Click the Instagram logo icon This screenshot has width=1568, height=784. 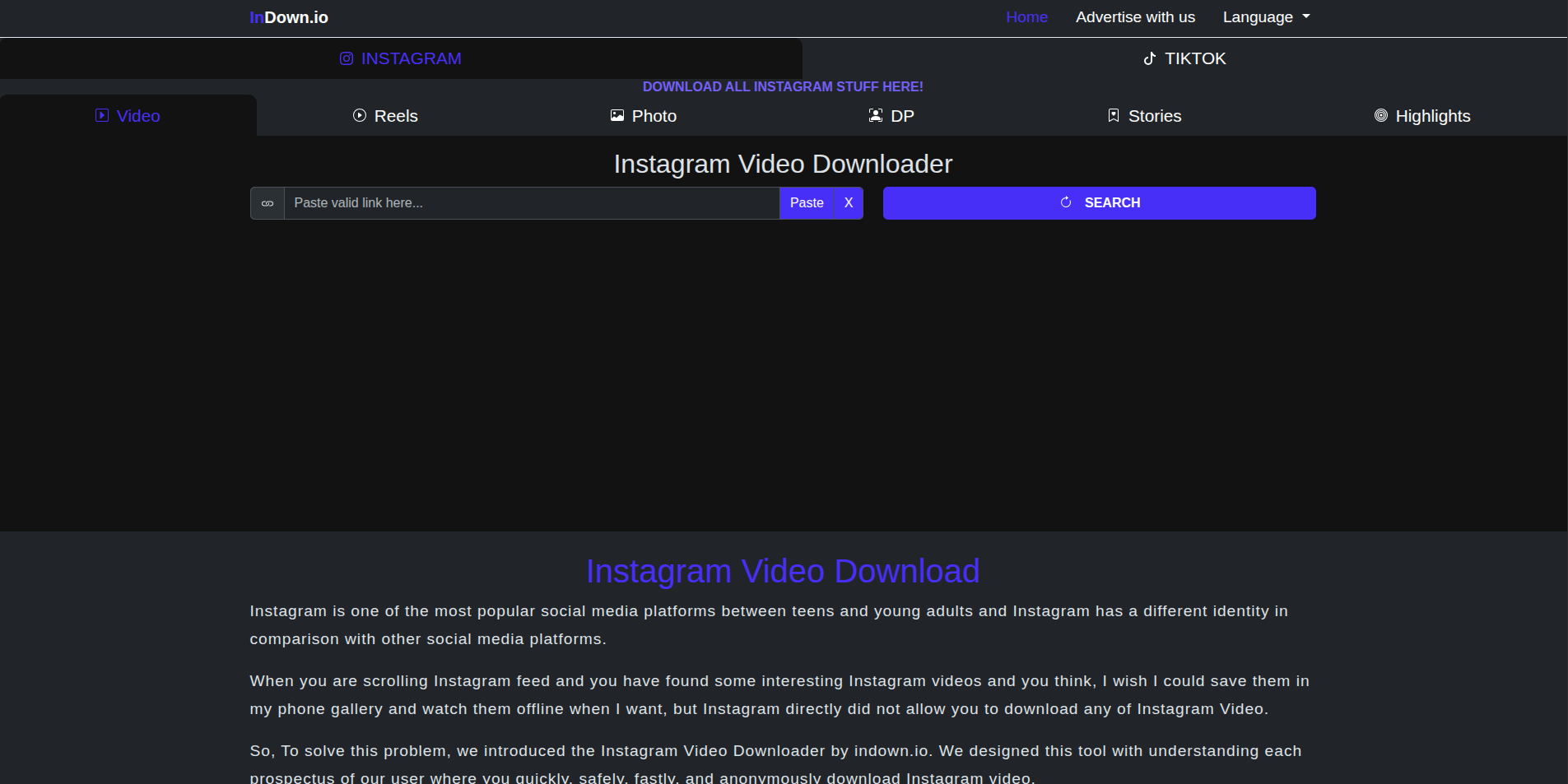click(347, 58)
